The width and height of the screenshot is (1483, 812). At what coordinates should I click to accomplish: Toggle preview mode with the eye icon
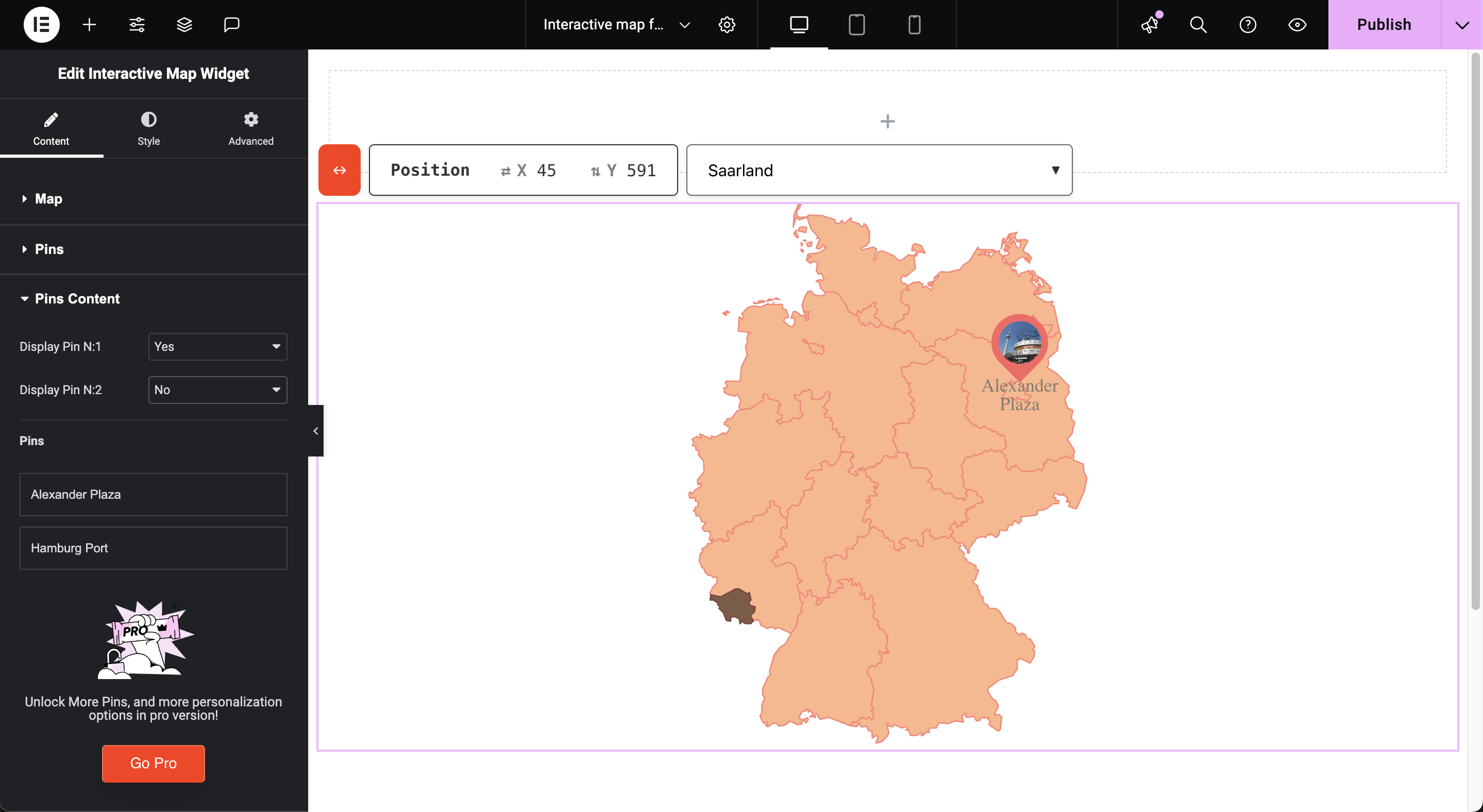tap(1297, 25)
